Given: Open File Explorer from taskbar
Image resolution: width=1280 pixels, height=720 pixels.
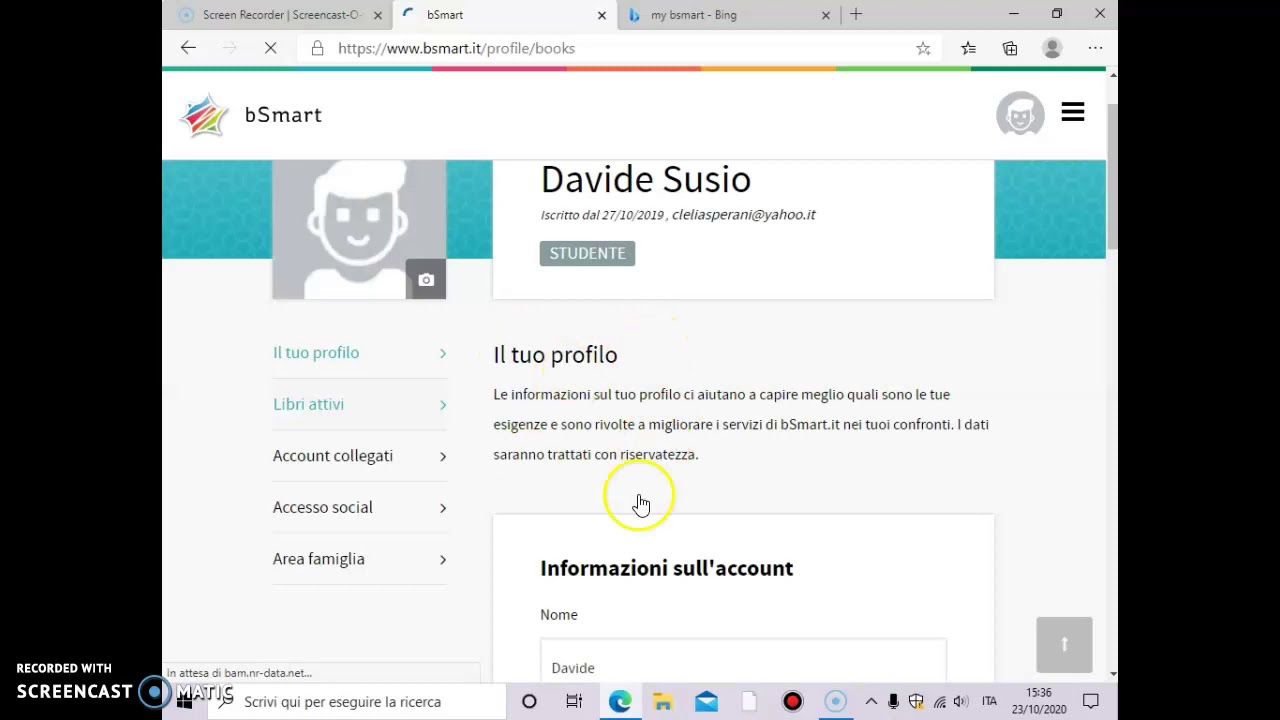Looking at the screenshot, I should tap(662, 702).
